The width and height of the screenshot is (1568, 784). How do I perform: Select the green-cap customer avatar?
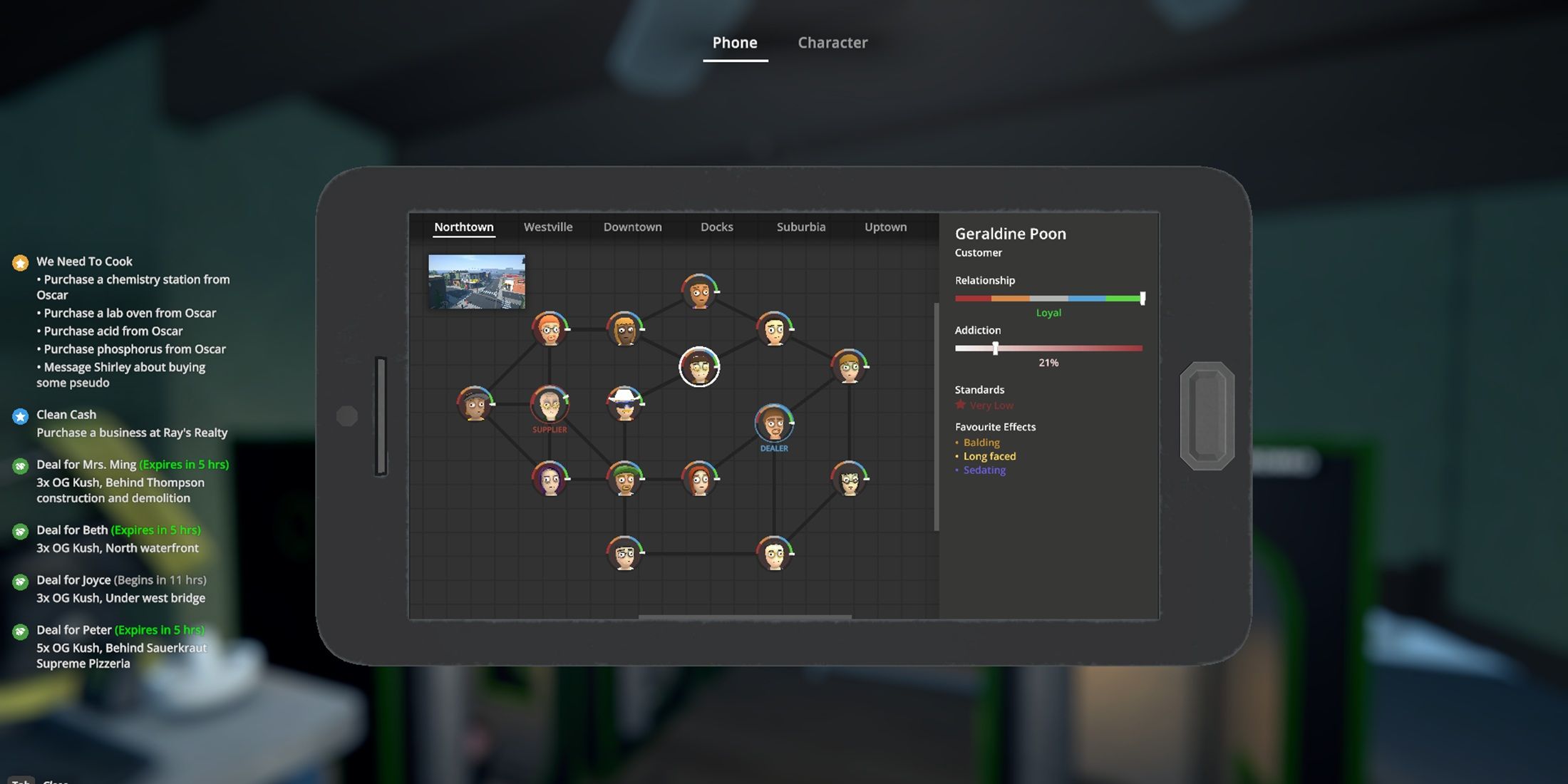pyautogui.click(x=624, y=479)
